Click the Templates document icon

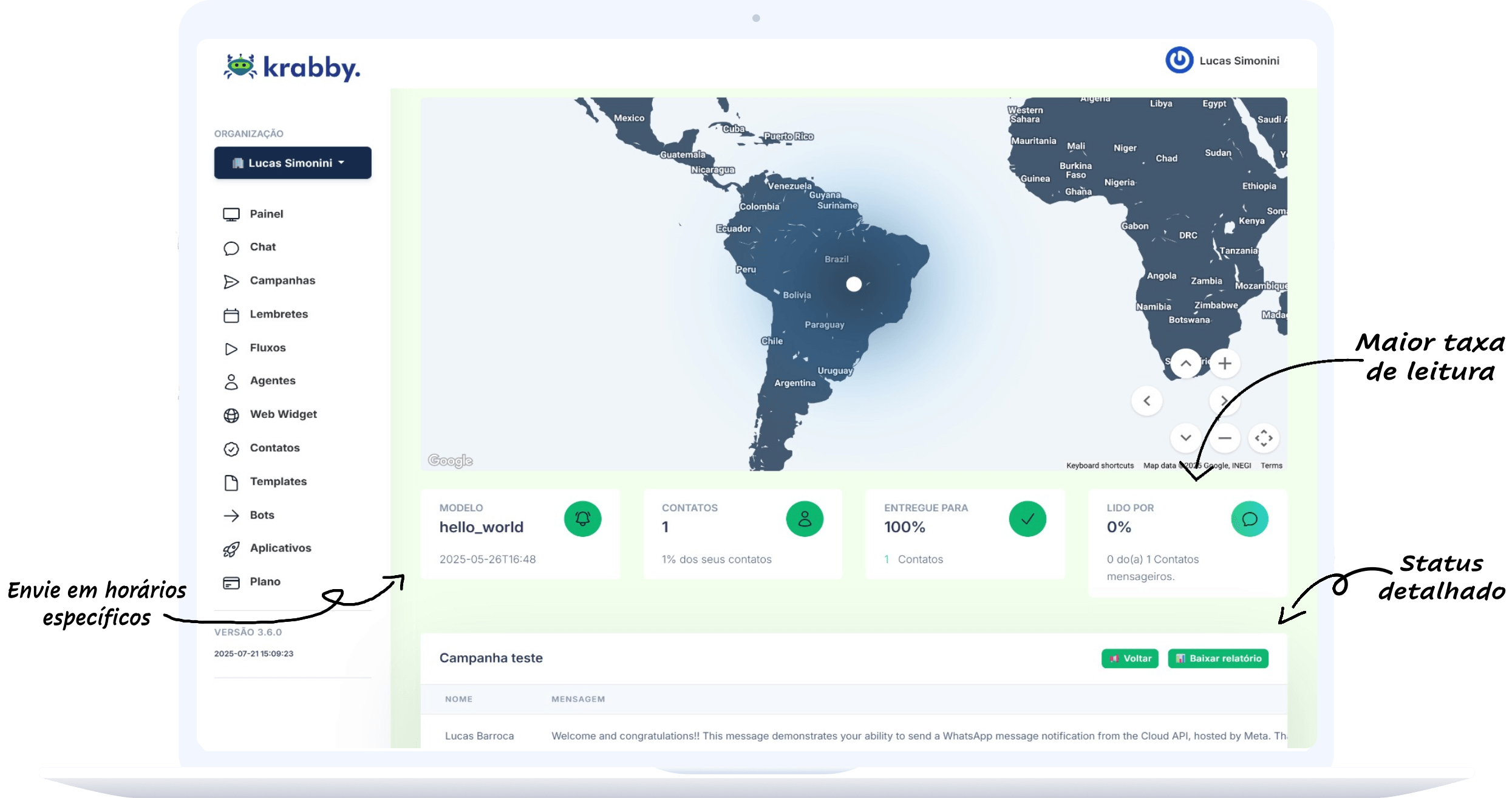(x=231, y=482)
